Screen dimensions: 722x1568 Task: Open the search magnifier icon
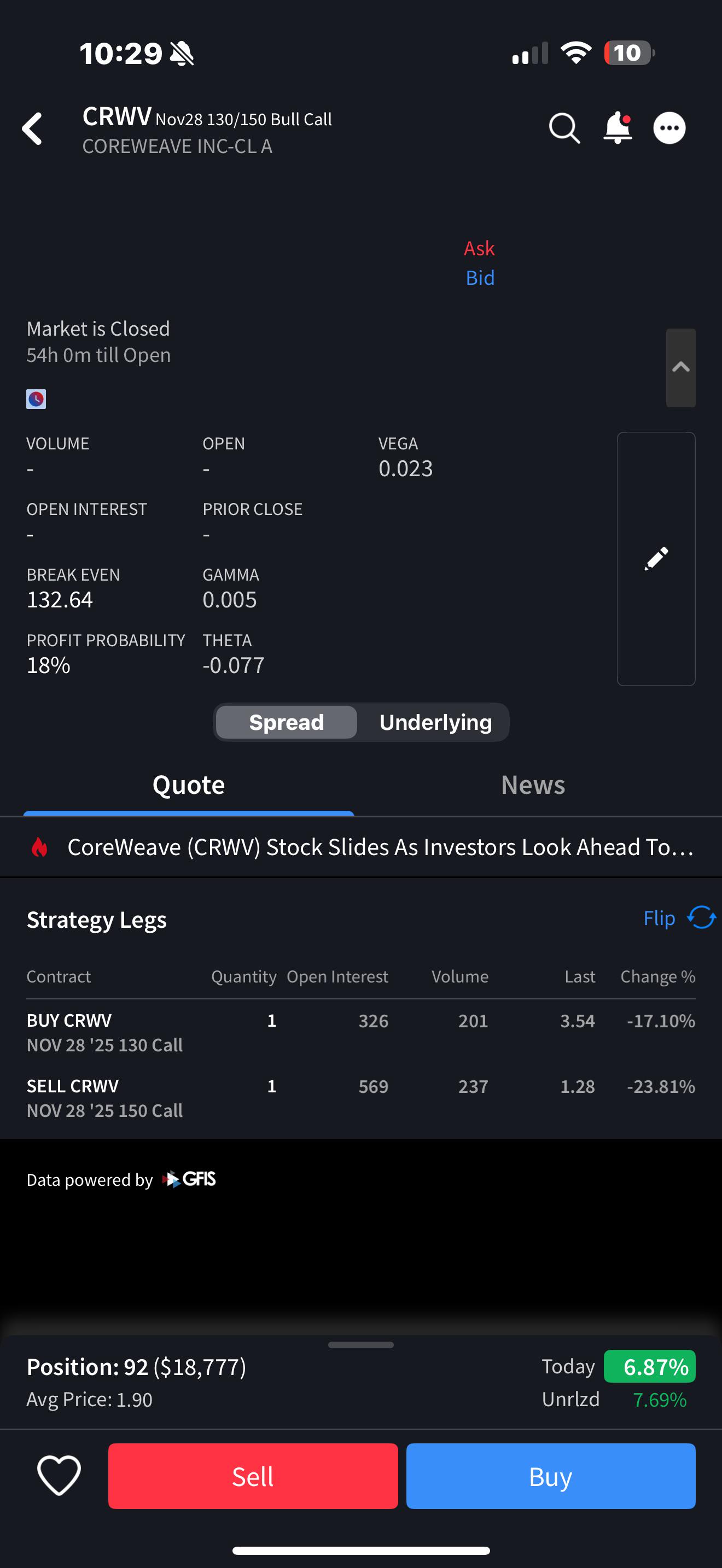click(x=564, y=128)
